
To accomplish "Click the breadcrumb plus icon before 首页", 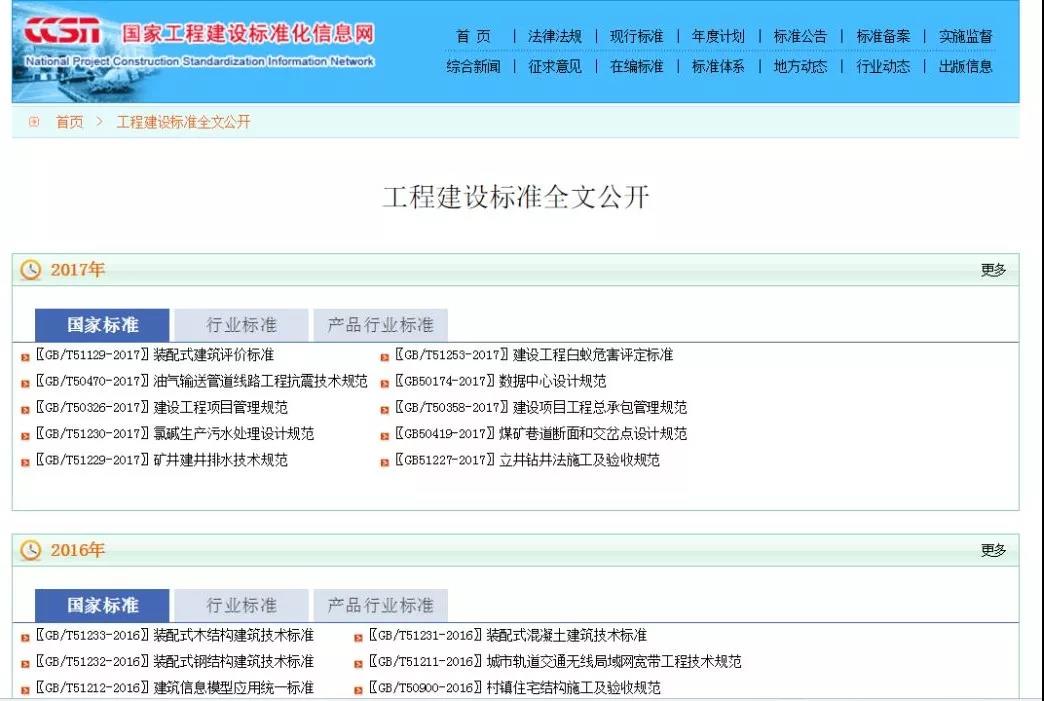I will pos(34,122).
